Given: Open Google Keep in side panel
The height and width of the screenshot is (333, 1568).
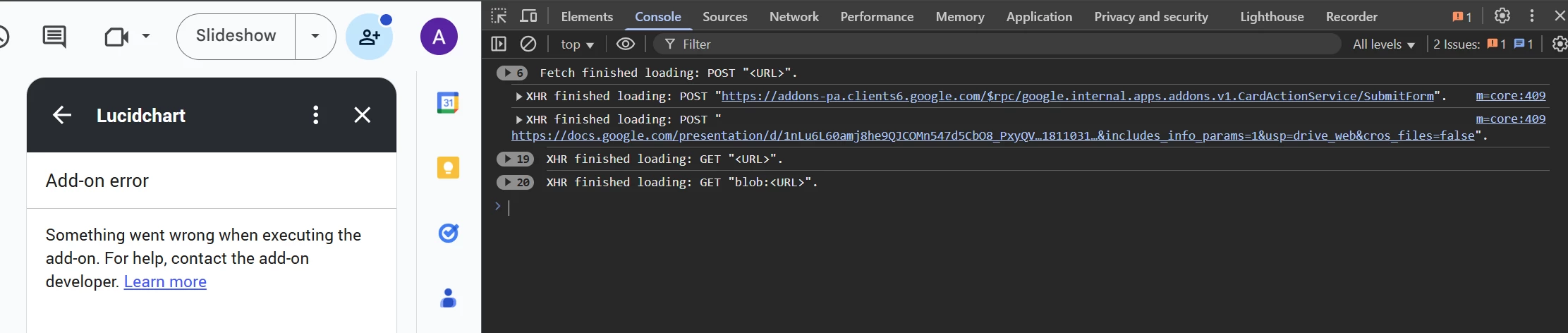Looking at the screenshot, I should tap(448, 167).
